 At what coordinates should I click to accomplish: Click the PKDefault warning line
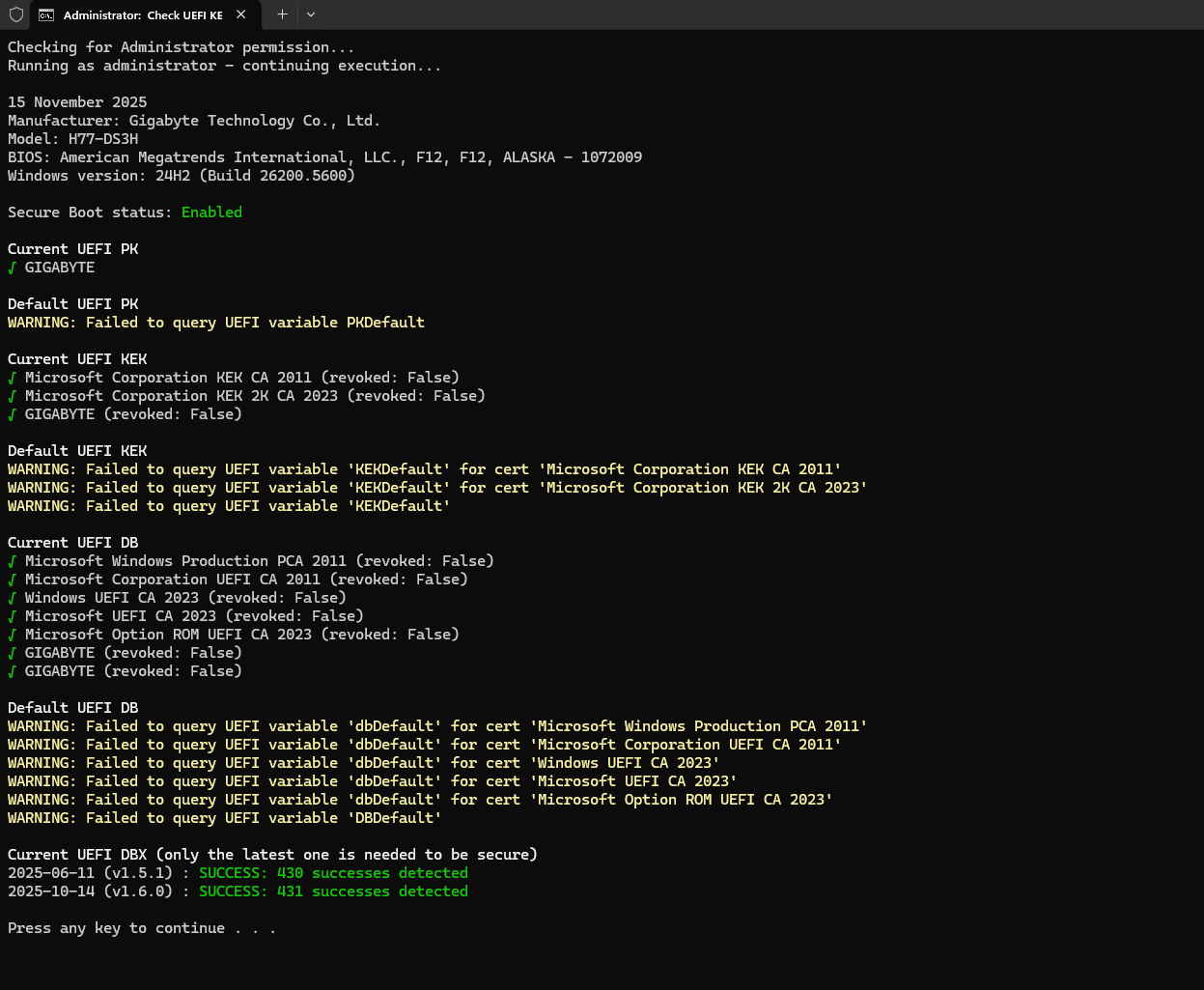(216, 323)
